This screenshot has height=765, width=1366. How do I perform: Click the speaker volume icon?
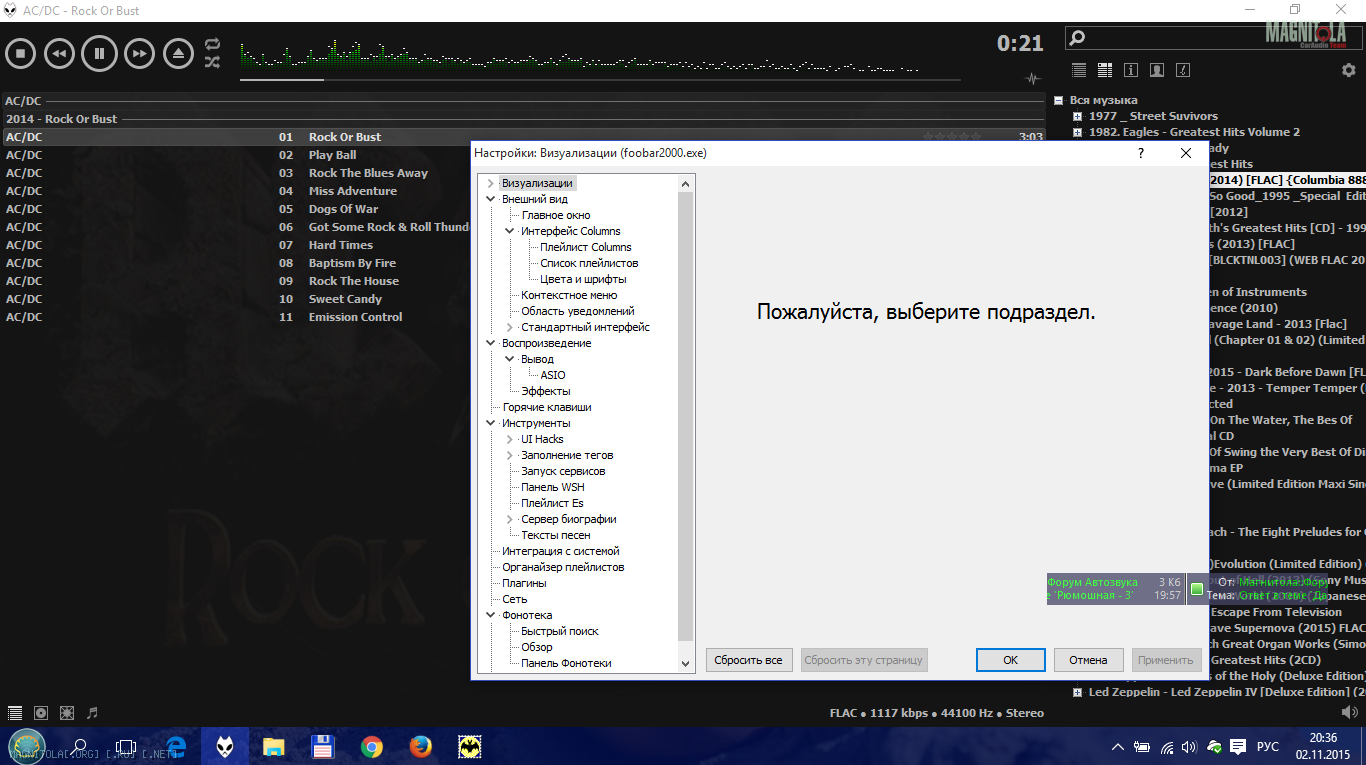tap(1349, 712)
